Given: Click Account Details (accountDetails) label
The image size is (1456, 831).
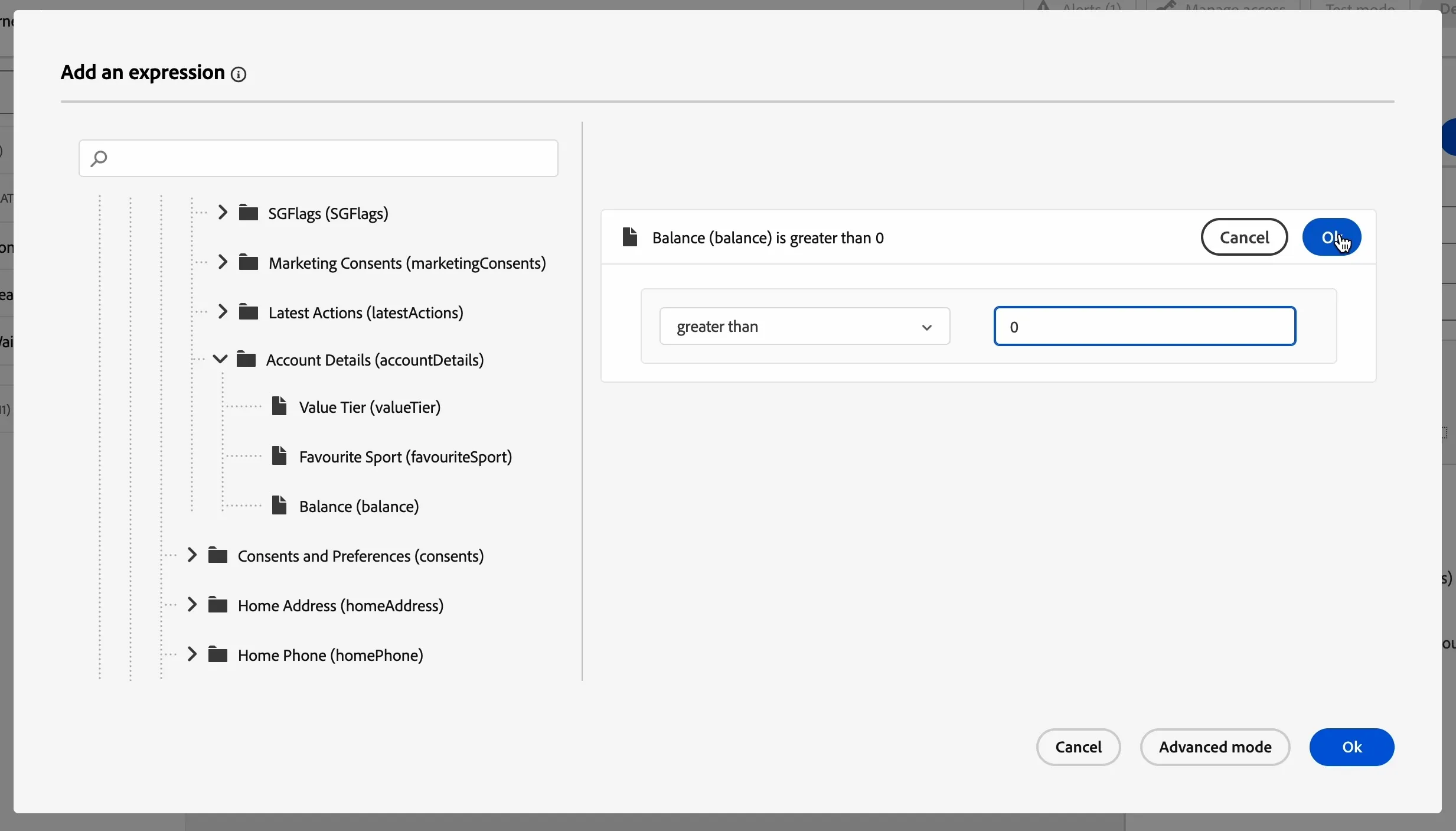Looking at the screenshot, I should click(x=375, y=360).
